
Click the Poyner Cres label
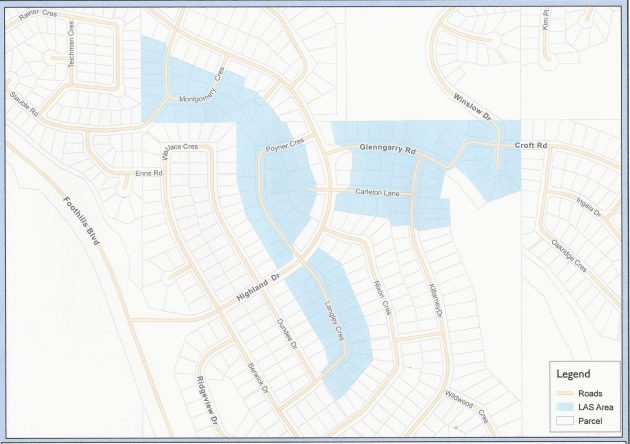point(284,149)
